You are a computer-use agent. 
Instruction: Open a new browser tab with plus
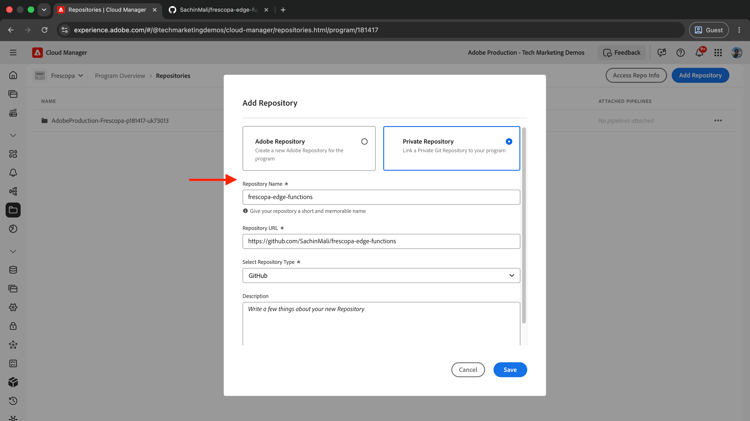[x=283, y=10]
